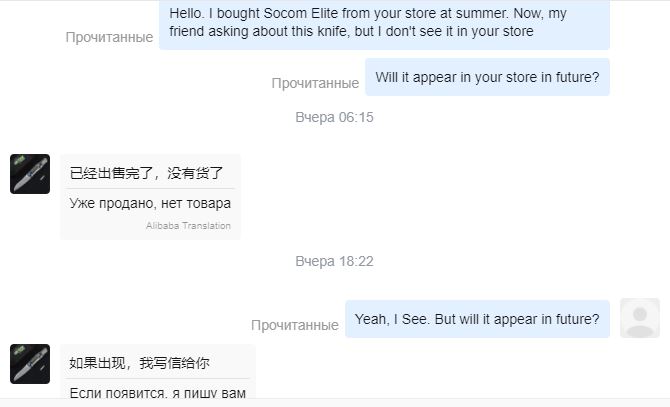Image resolution: width=670 pixels, height=407 pixels.
Task: Select the 'Hello. I bought Socom Elite' message
Action: click(384, 24)
